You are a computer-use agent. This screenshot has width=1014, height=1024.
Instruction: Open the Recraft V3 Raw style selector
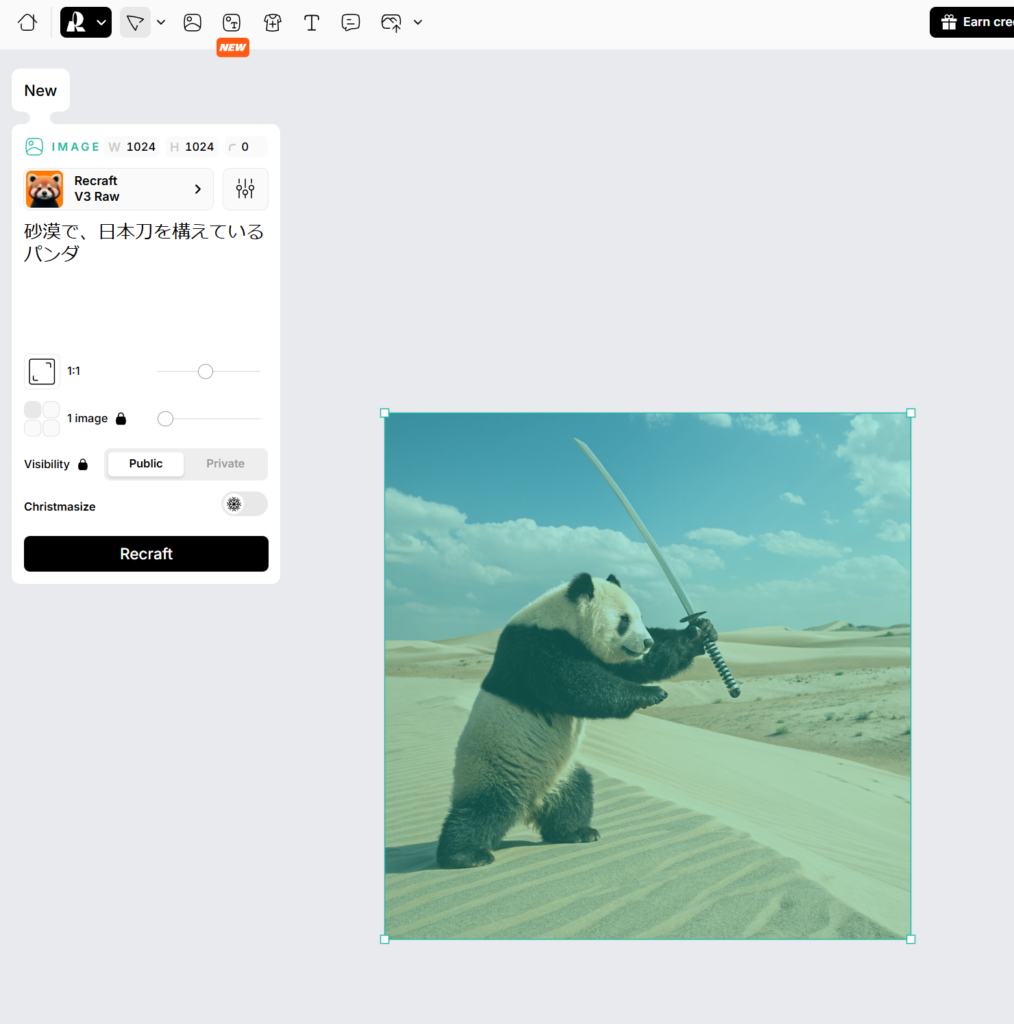[x=119, y=189]
